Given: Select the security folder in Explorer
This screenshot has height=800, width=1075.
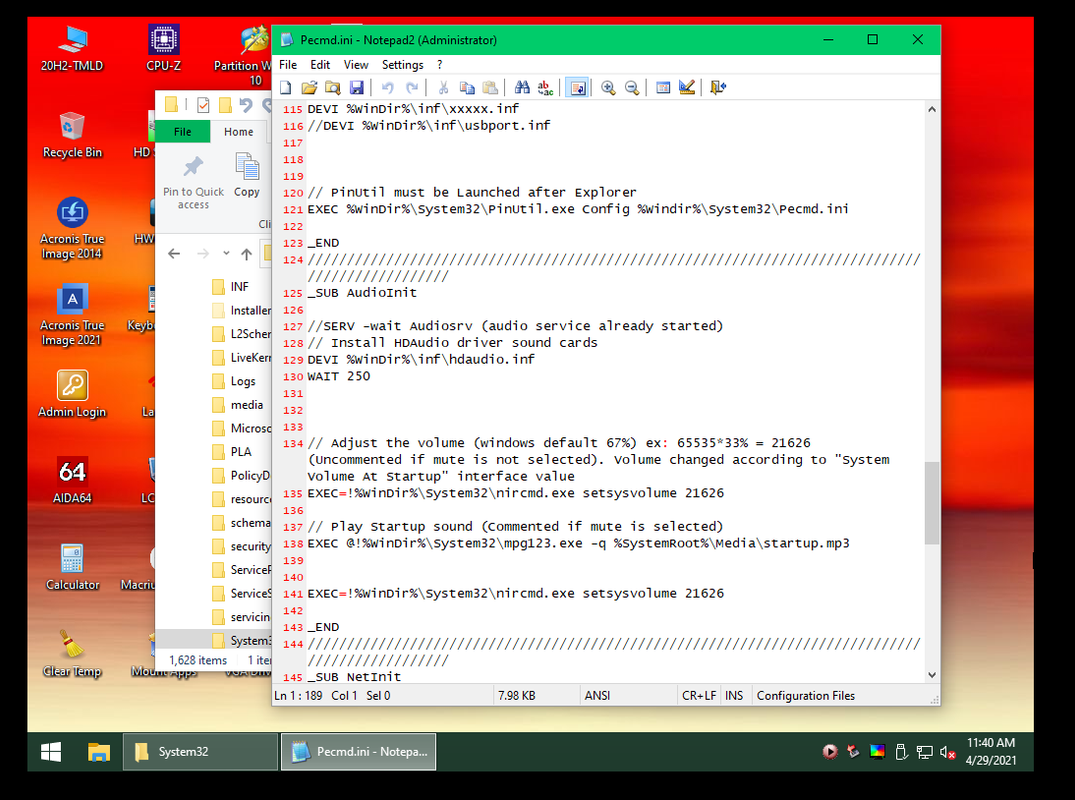Looking at the screenshot, I should click(x=241, y=546).
